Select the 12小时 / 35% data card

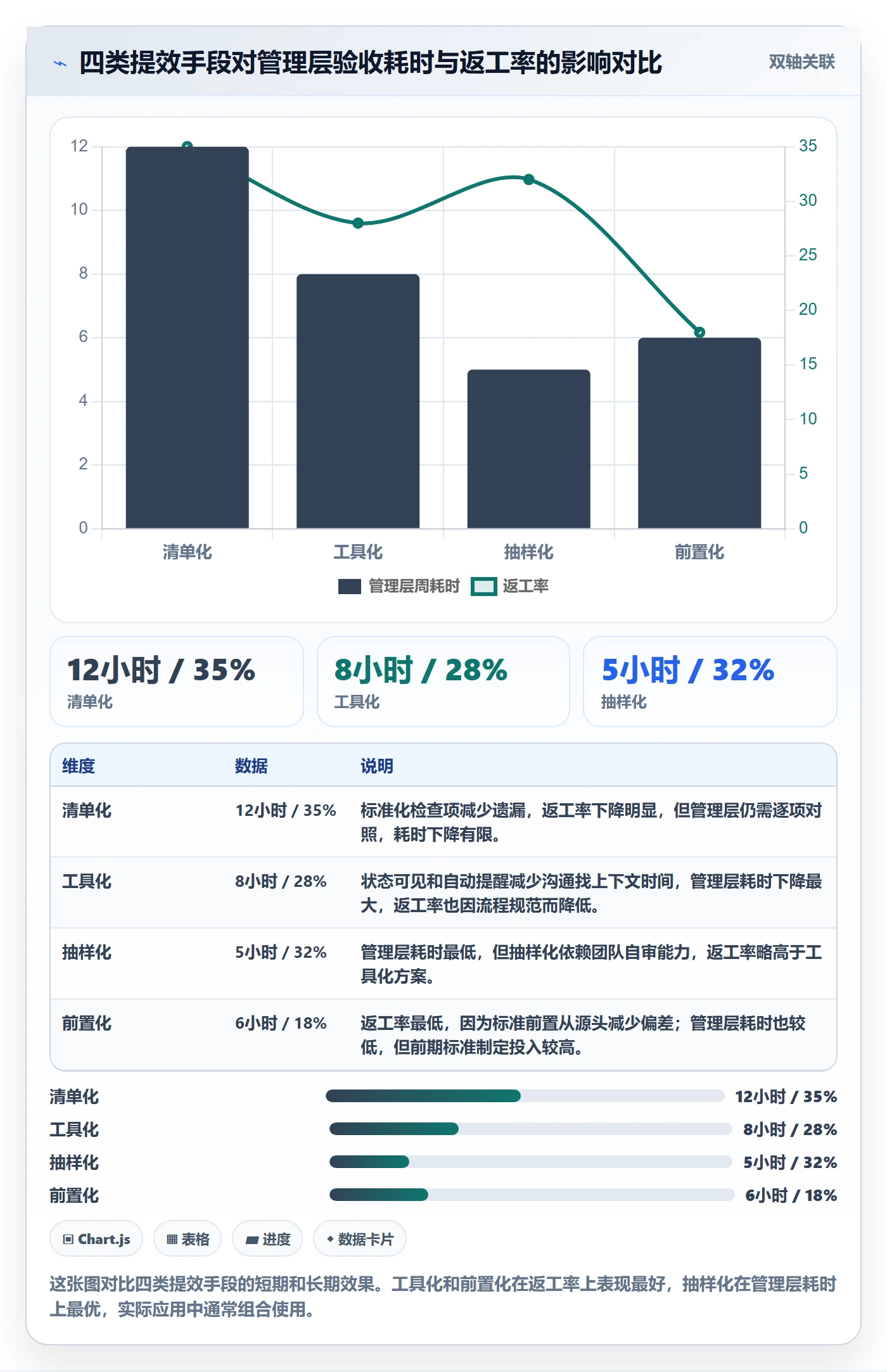point(177,682)
